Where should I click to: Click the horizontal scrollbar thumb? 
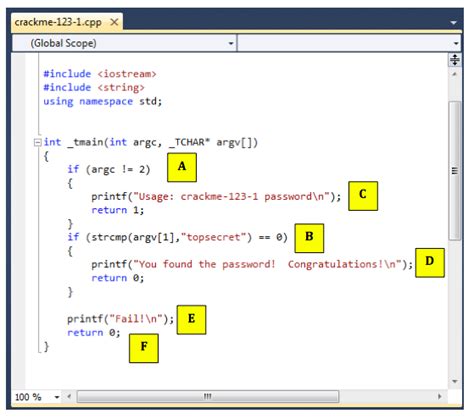208,397
